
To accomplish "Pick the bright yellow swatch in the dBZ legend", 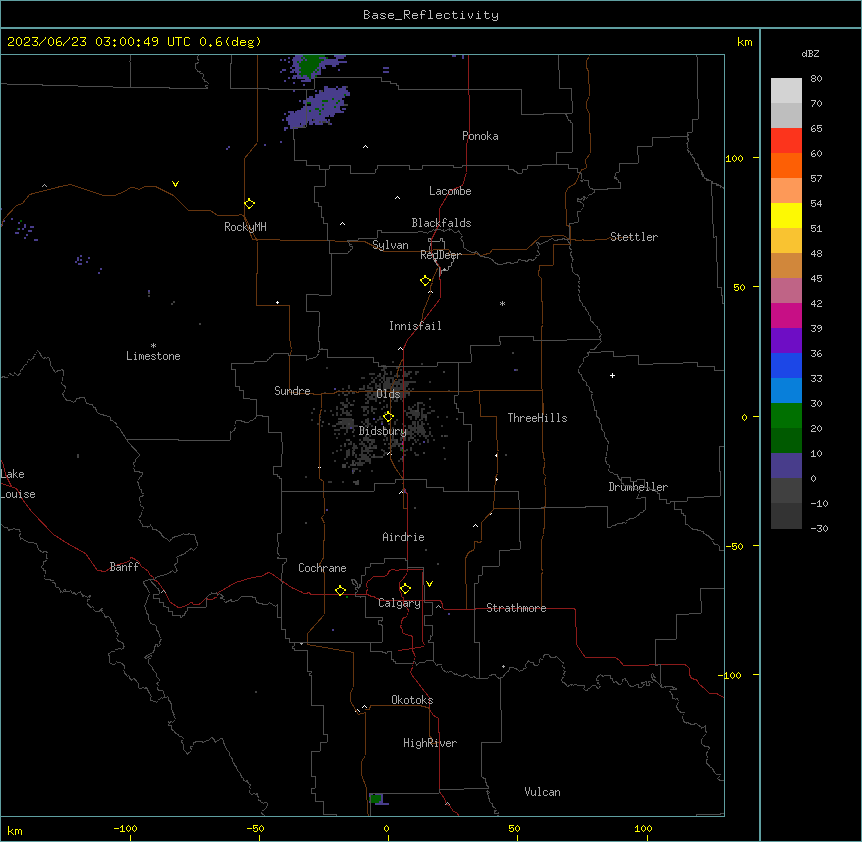I will click(x=786, y=215).
